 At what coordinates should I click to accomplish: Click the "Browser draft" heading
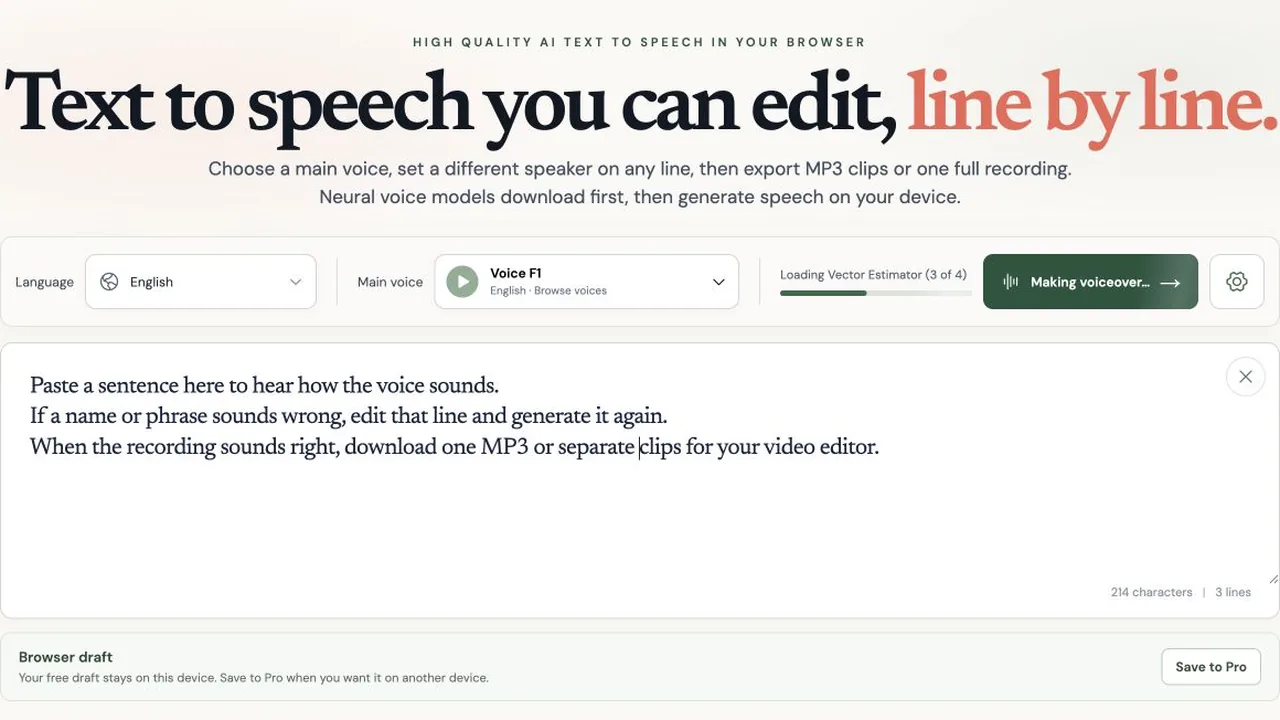[66, 657]
